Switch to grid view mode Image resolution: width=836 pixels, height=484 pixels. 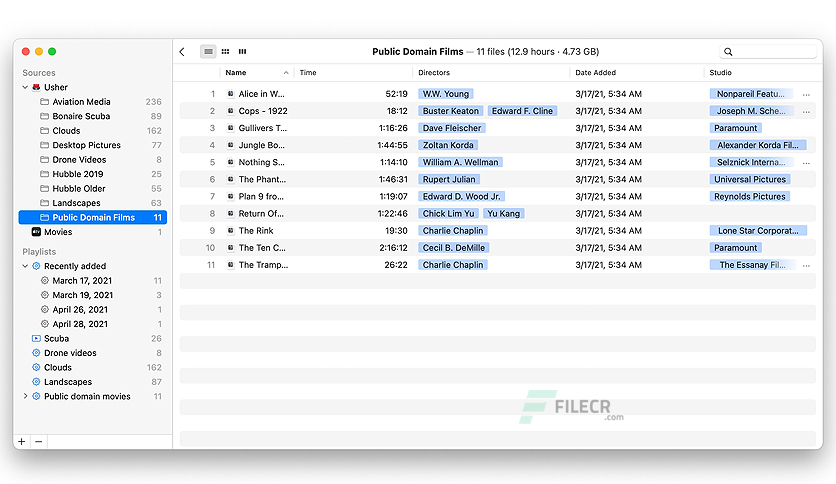click(226, 52)
